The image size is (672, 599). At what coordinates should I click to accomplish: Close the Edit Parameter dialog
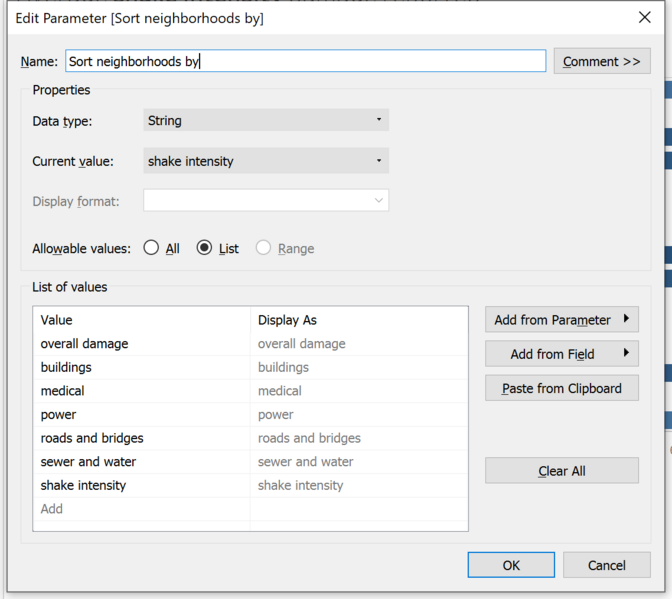click(x=645, y=18)
